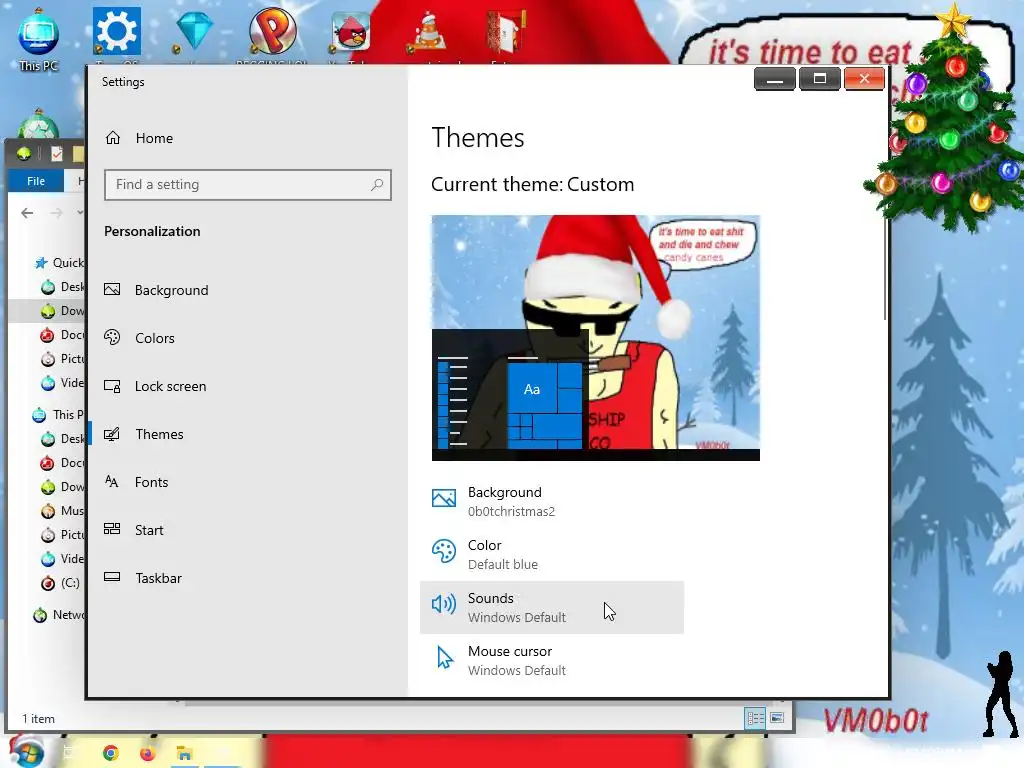Open the Home page in Settings

(x=139, y=138)
